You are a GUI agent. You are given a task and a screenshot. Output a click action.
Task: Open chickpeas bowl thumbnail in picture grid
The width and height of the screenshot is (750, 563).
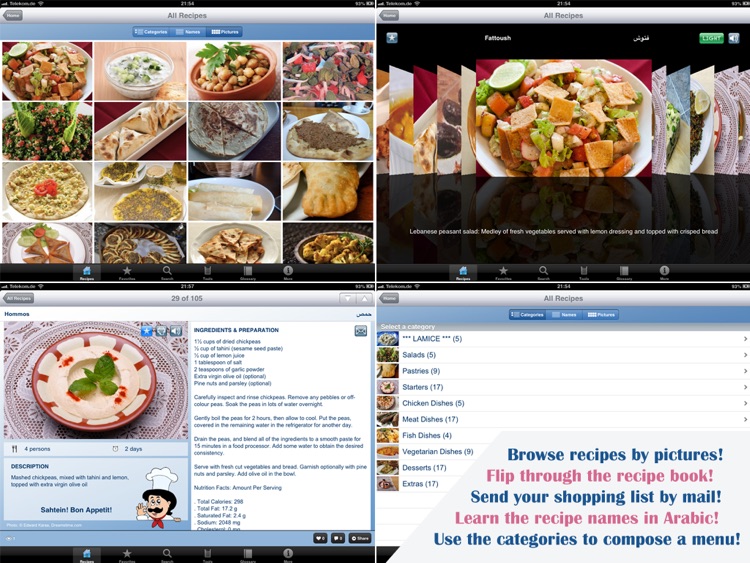[234, 71]
